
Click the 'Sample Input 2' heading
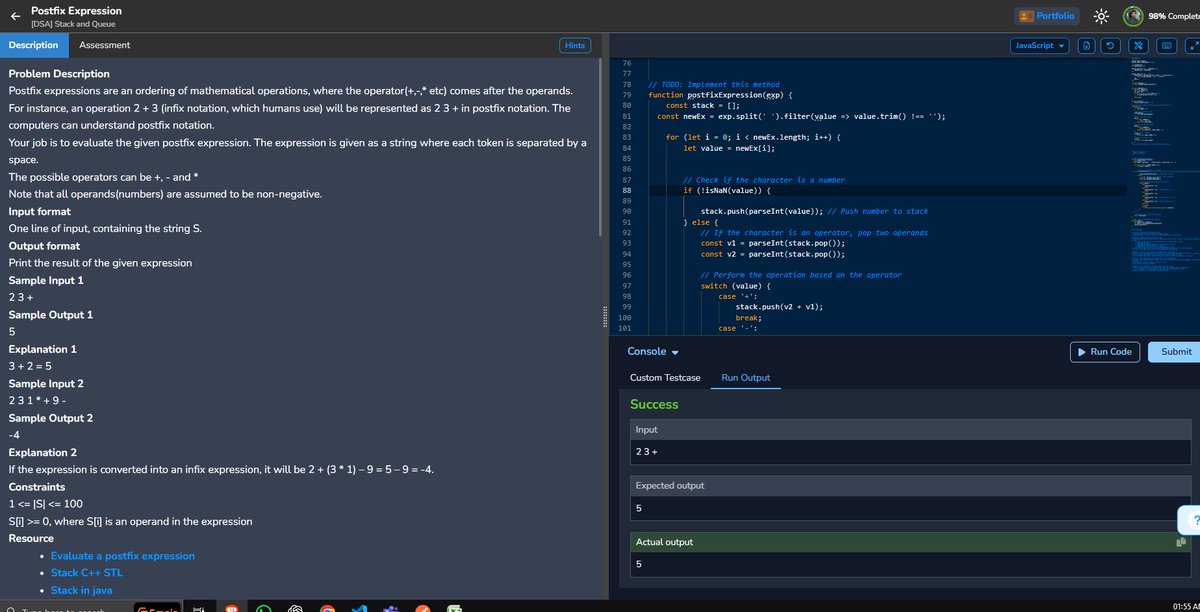click(46, 384)
